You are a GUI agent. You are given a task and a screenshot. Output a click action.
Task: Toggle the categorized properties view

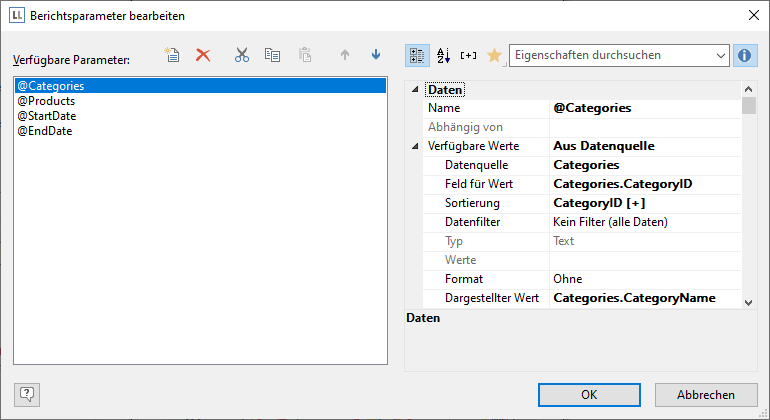pos(418,56)
